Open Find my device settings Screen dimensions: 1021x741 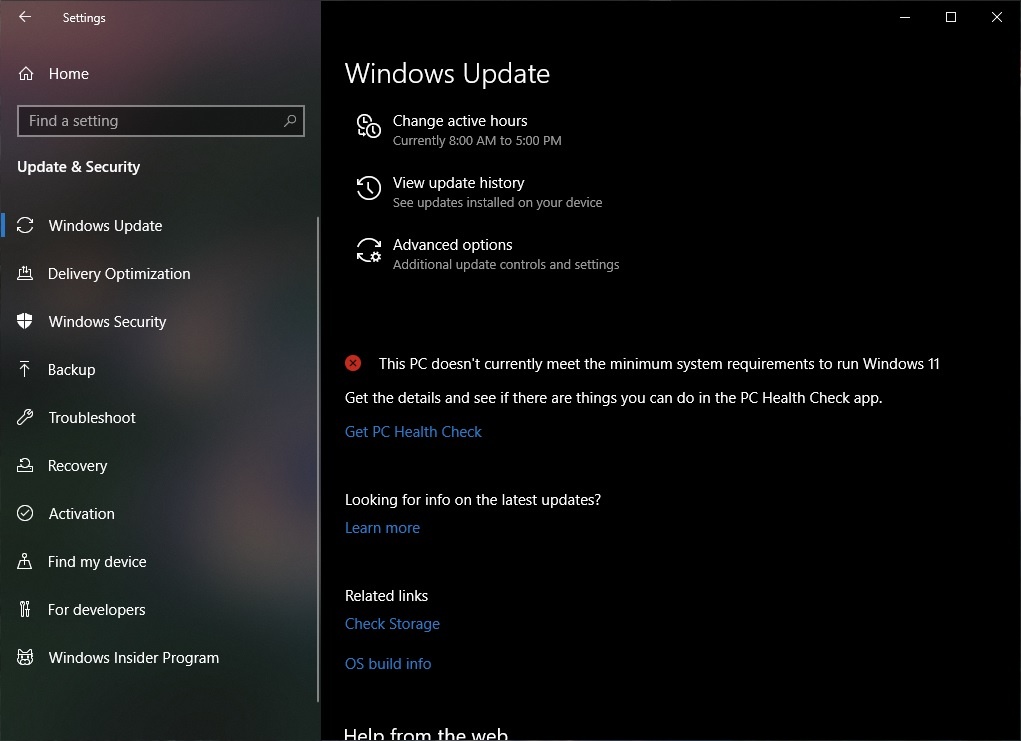(x=159, y=561)
